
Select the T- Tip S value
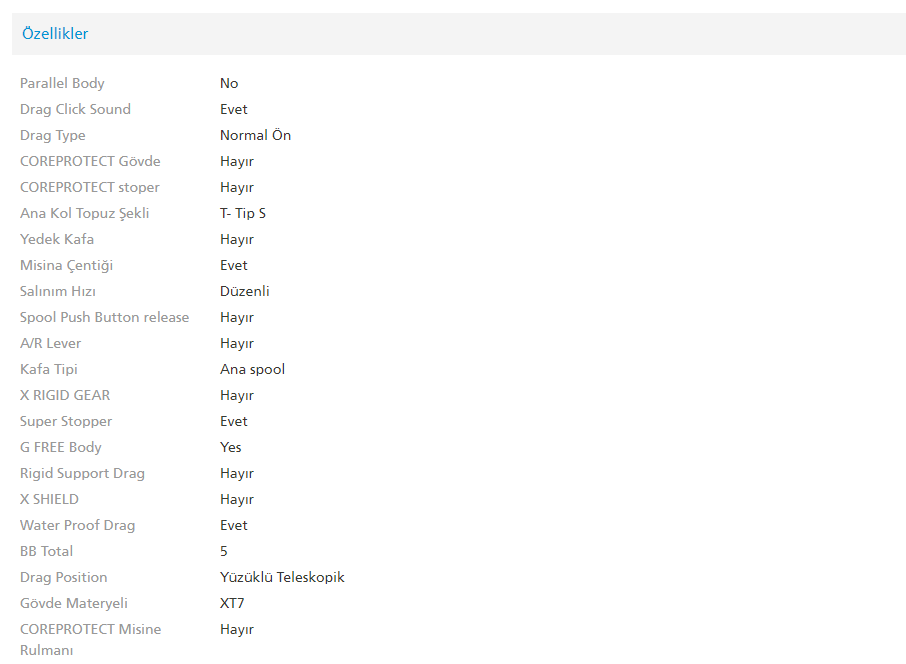coord(243,213)
